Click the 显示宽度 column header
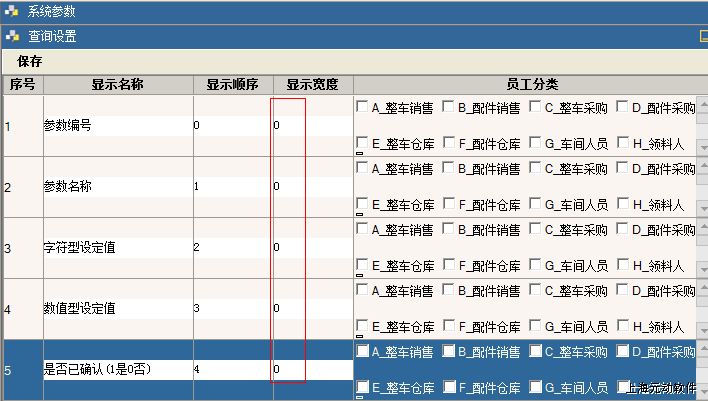 312,84
